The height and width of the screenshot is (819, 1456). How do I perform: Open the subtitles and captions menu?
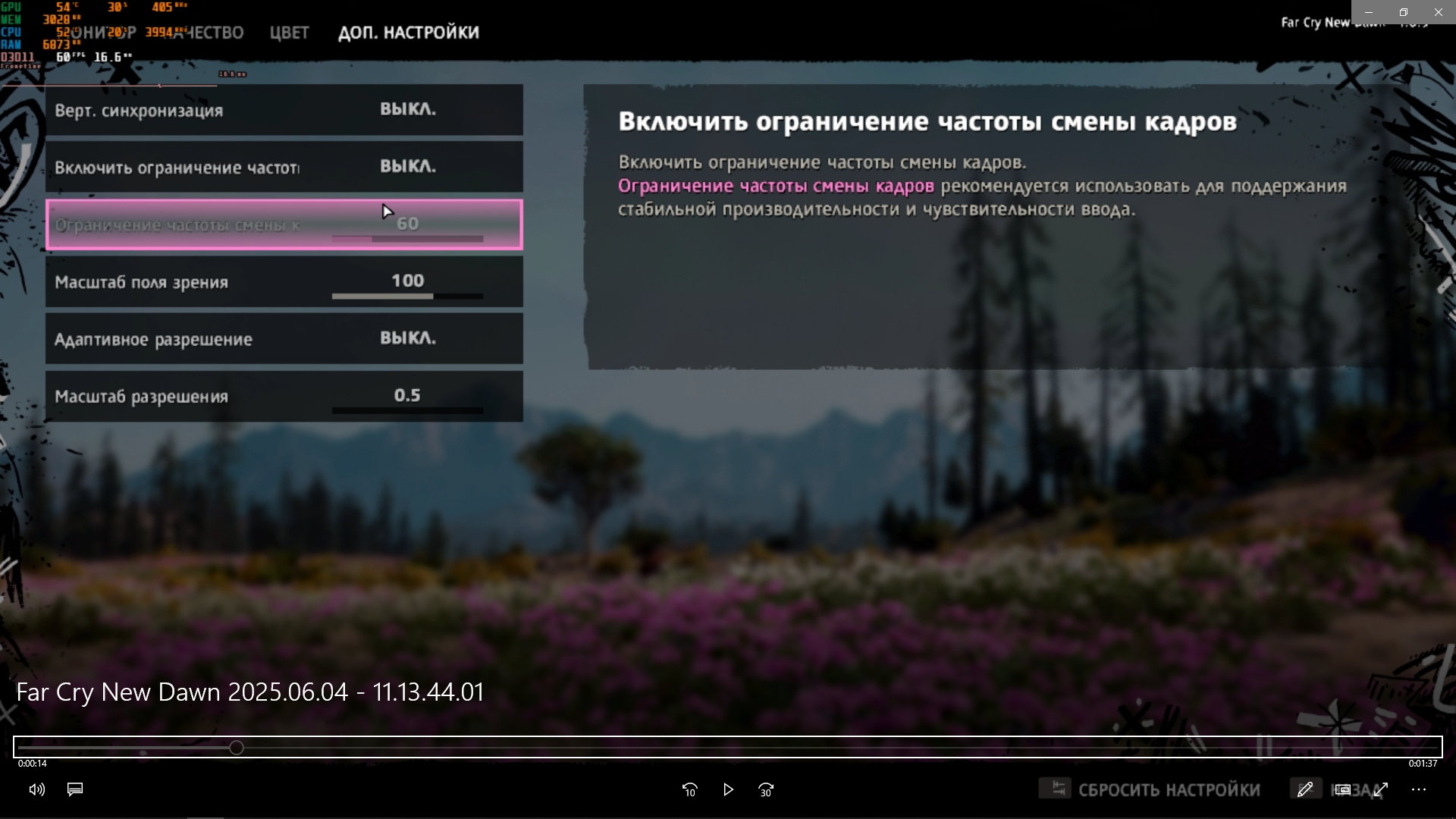[x=75, y=789]
